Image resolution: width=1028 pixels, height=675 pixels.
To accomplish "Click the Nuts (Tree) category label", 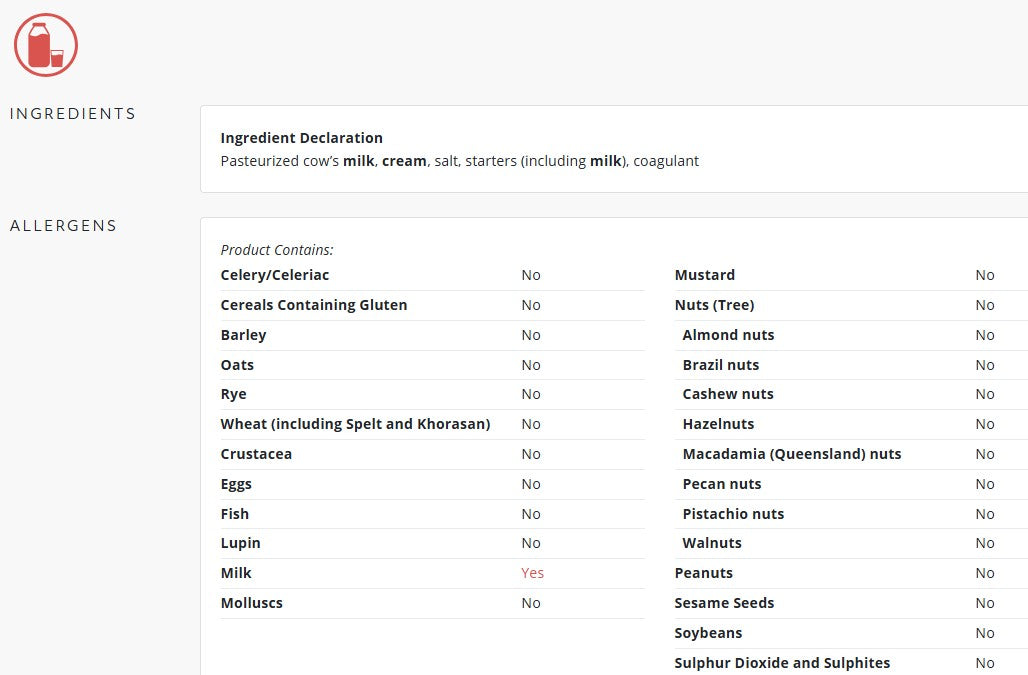I will 714,305.
